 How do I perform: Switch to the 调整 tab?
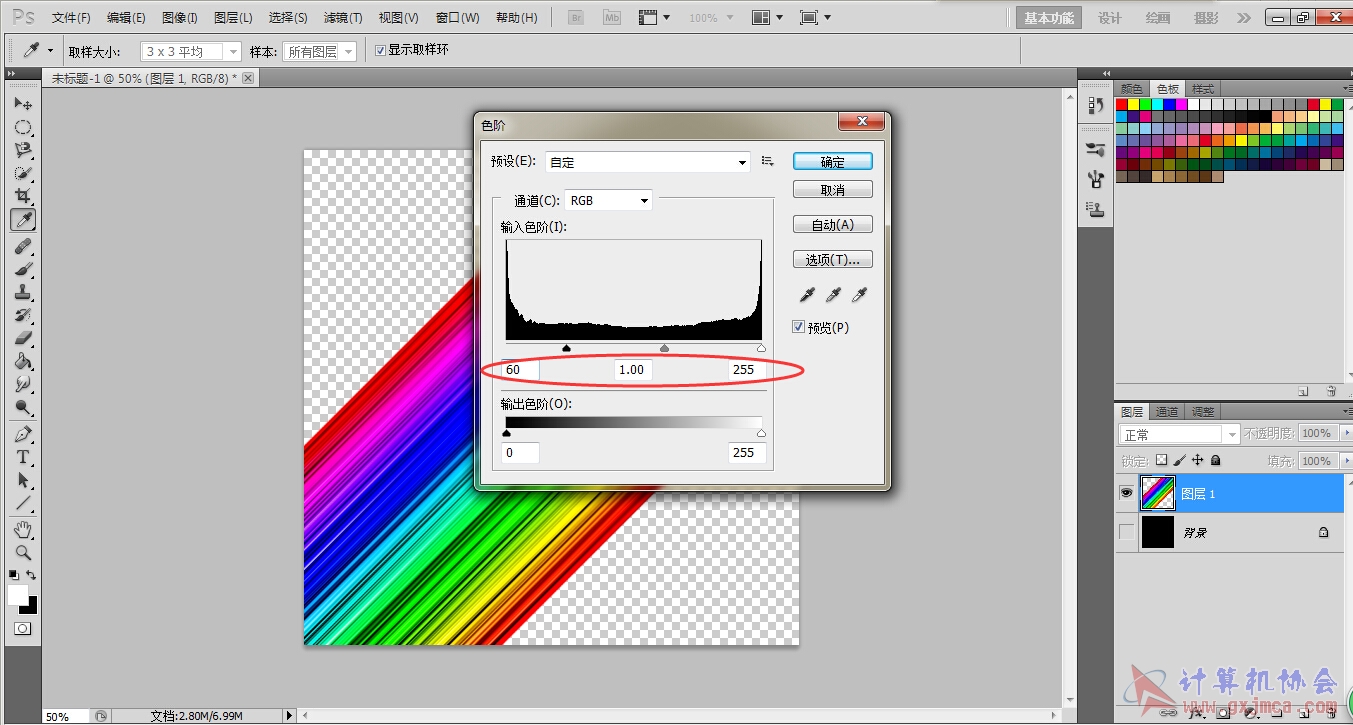(1203, 412)
